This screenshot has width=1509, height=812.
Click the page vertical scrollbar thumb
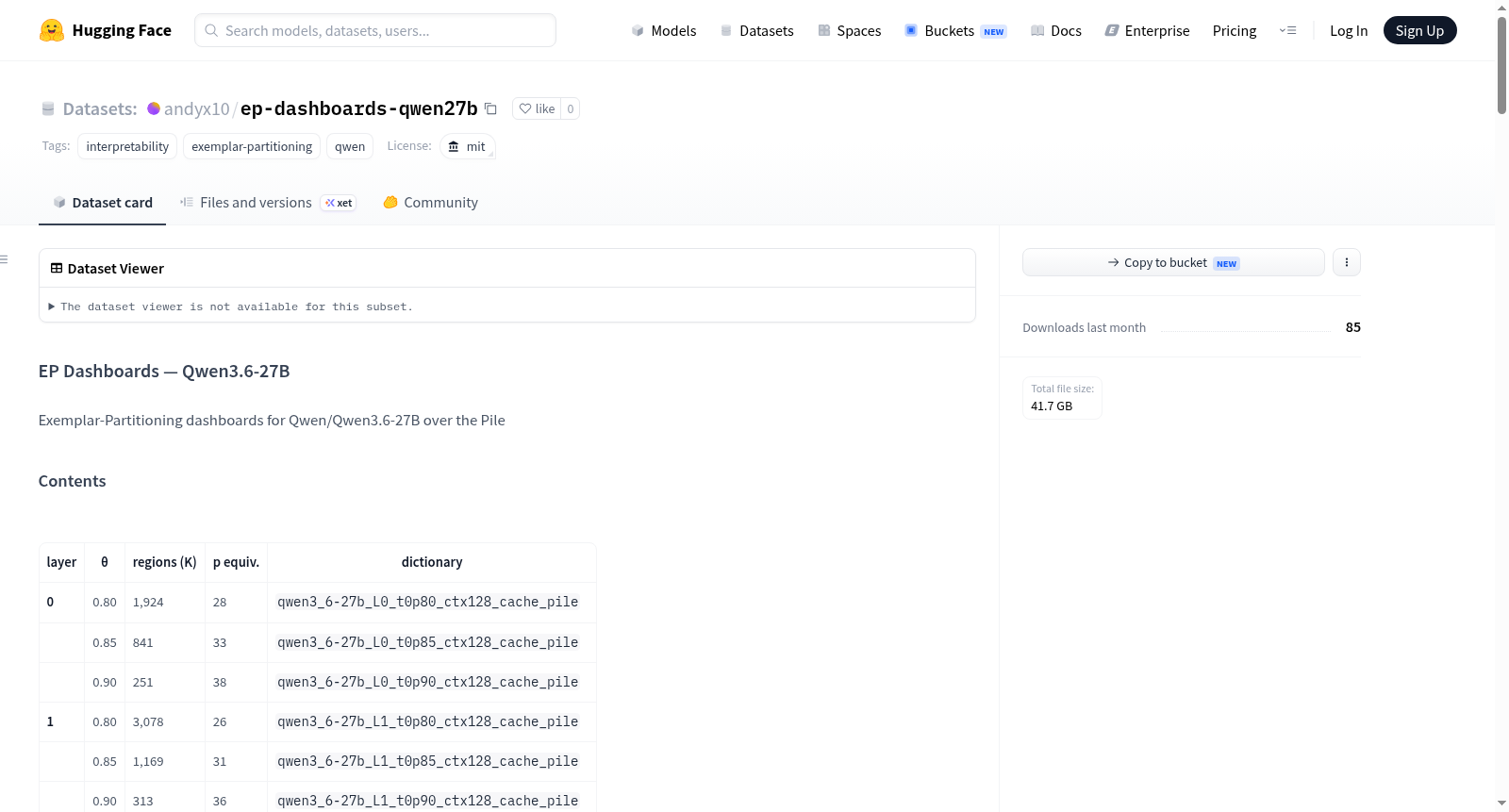(x=1501, y=64)
